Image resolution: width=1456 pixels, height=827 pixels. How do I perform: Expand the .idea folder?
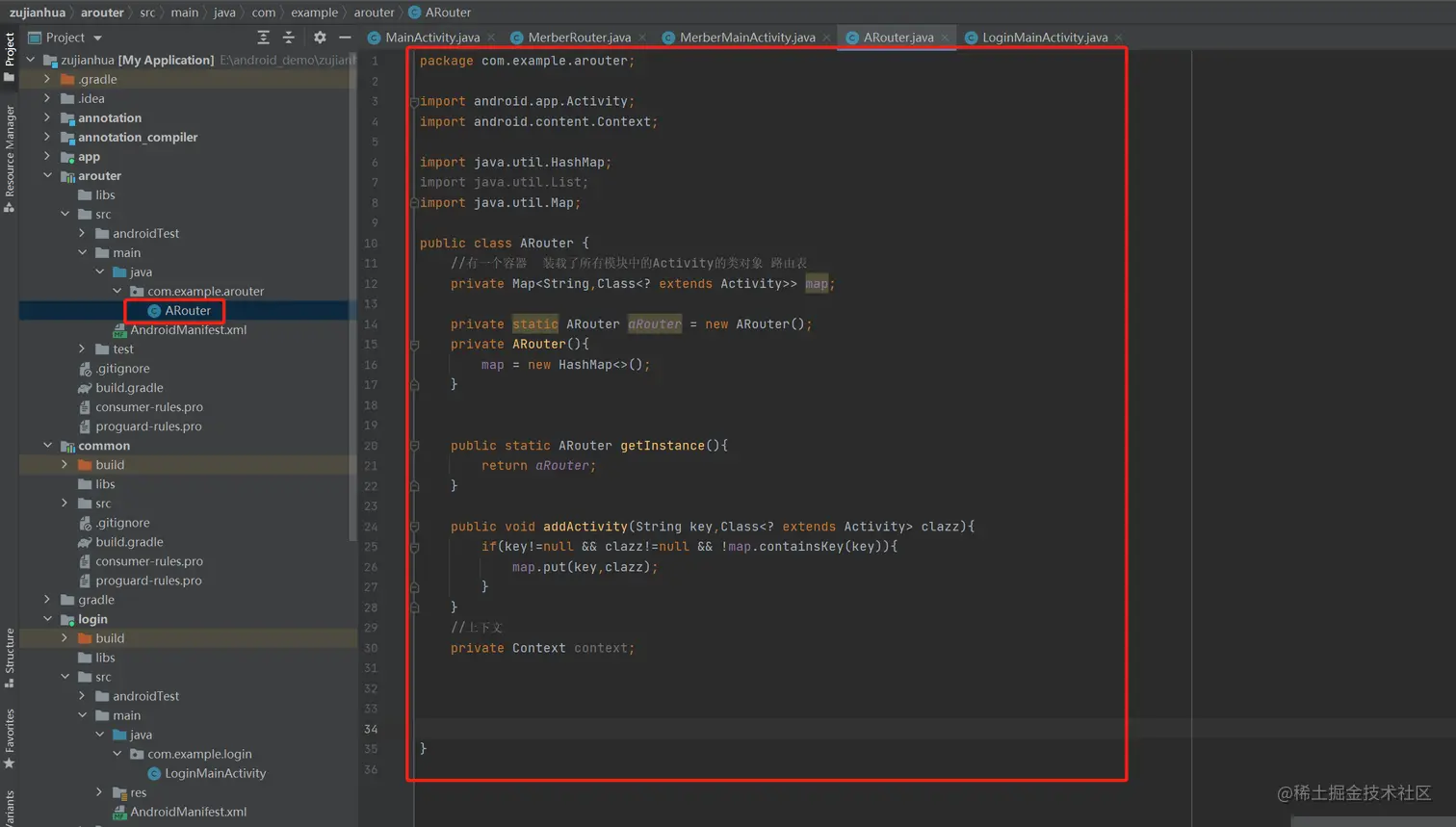coord(47,99)
